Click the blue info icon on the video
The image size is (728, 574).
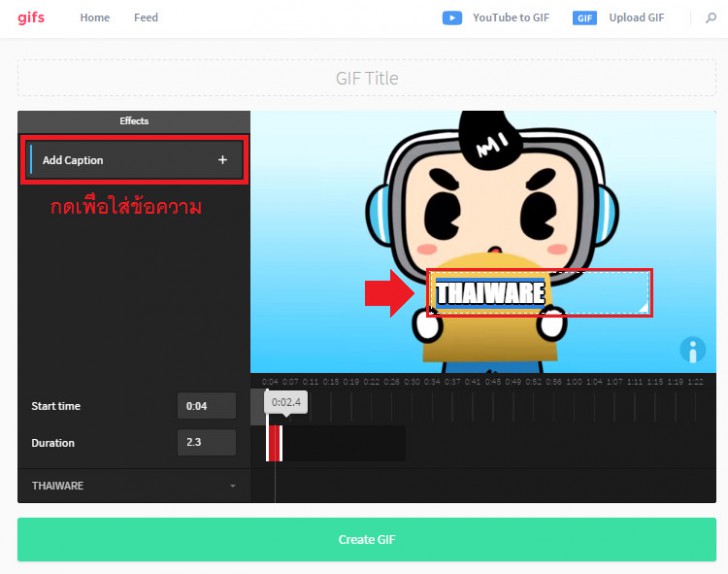tap(693, 350)
